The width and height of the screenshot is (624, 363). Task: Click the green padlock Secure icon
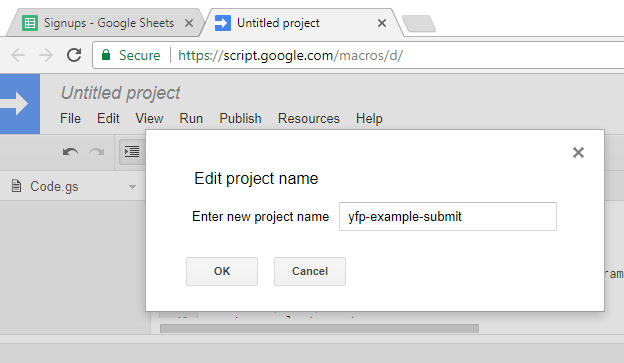(x=105, y=55)
